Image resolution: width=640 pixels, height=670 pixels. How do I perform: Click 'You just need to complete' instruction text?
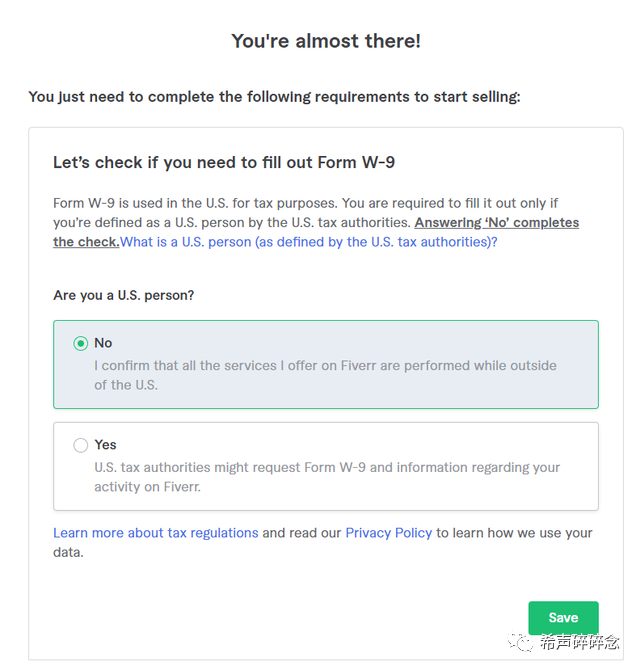point(275,97)
